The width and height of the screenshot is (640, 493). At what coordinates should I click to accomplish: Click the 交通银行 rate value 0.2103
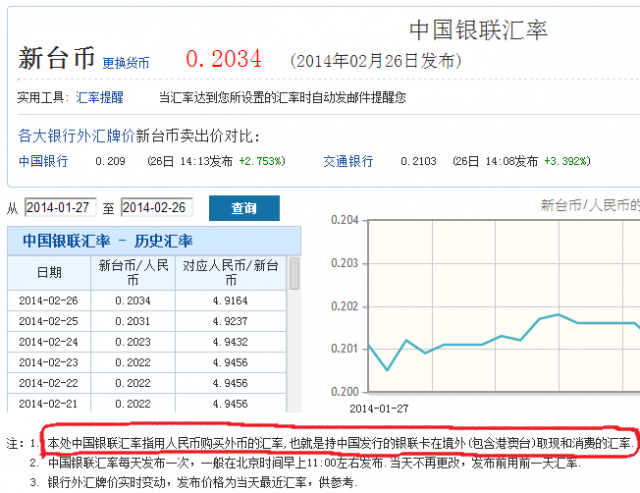(x=418, y=161)
